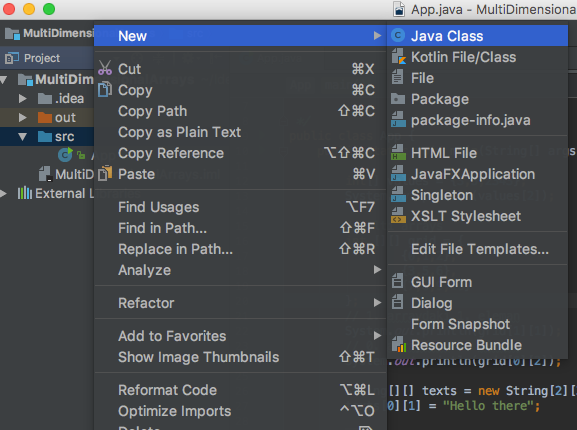Choose JavaFXApplication template

click(x=477, y=174)
